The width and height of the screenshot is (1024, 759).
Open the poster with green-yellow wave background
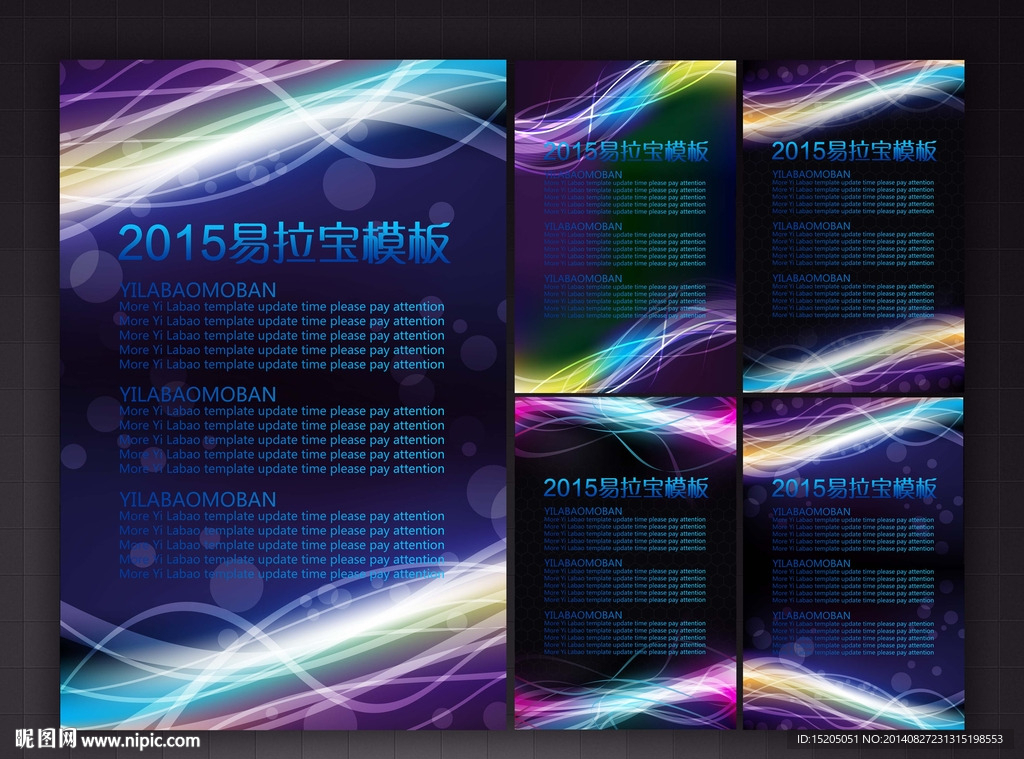click(625, 227)
